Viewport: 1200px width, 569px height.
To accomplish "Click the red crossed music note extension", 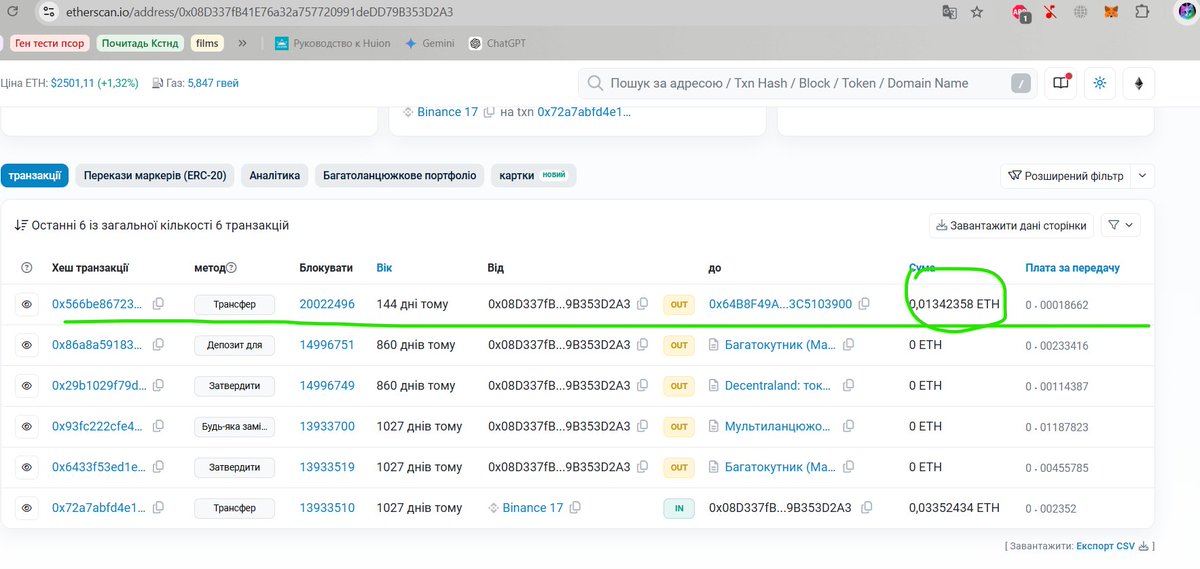I will tap(1050, 12).
